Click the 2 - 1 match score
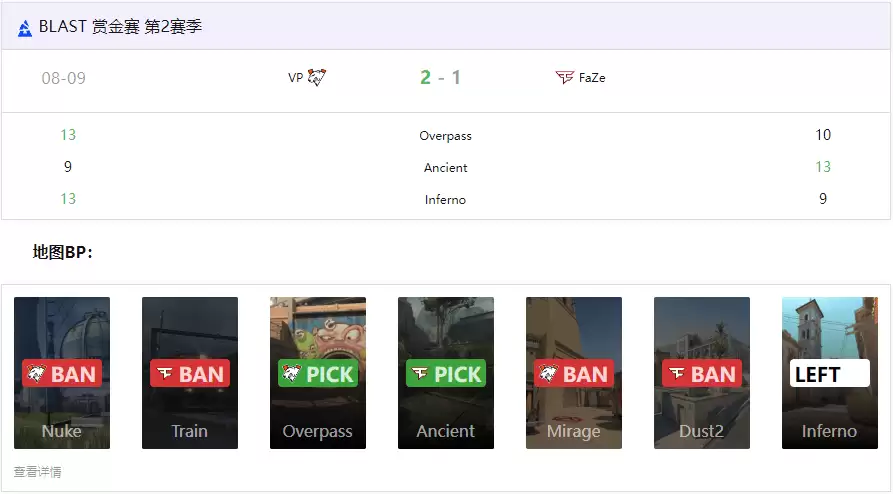This screenshot has width=893, height=494. [441, 77]
